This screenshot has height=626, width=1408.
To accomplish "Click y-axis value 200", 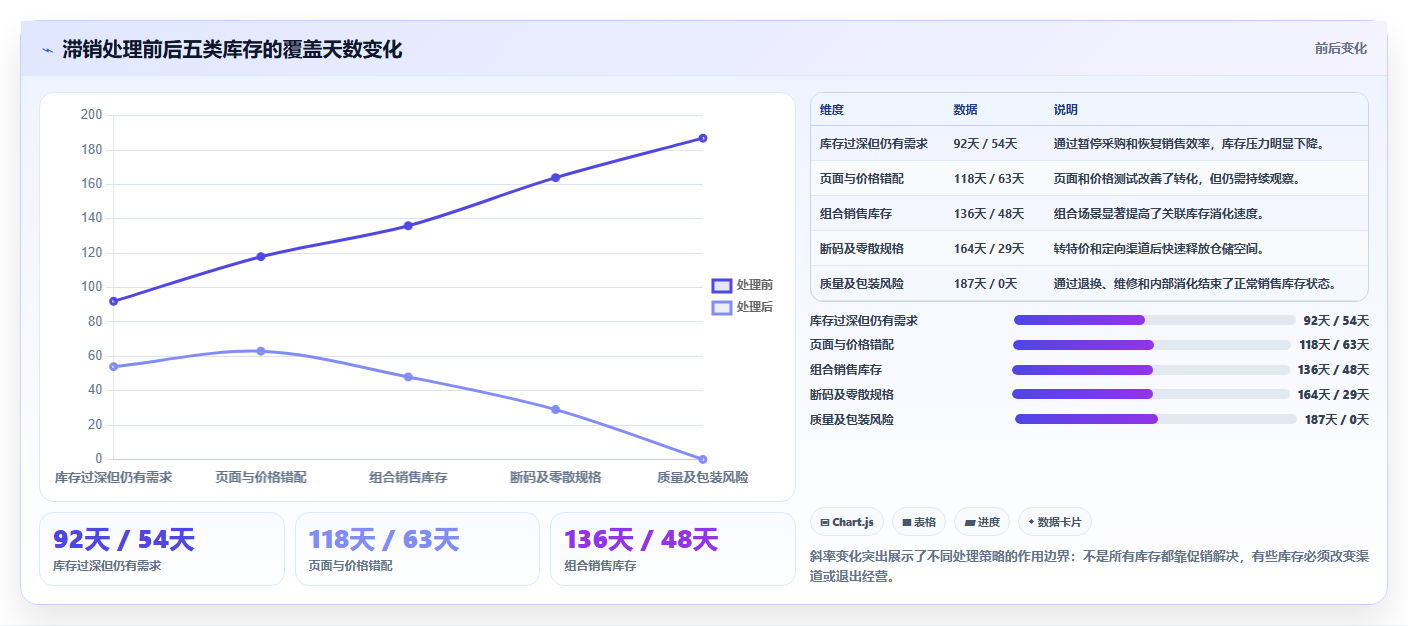I will 92,115.
